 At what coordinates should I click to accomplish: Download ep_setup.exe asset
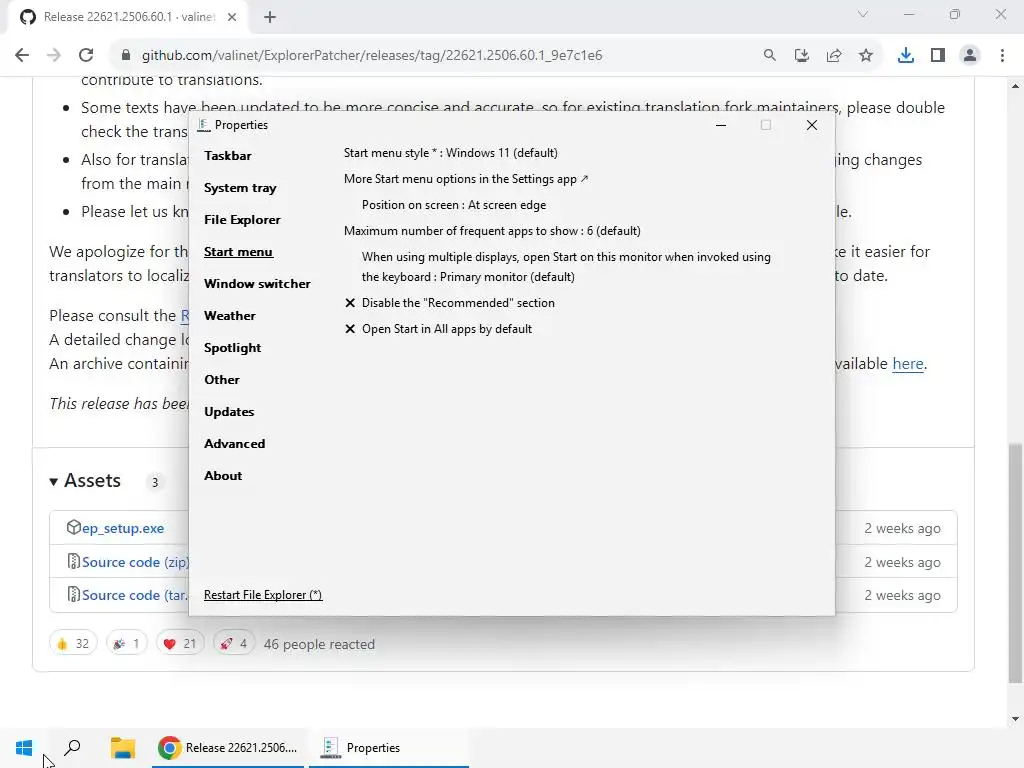(x=123, y=528)
